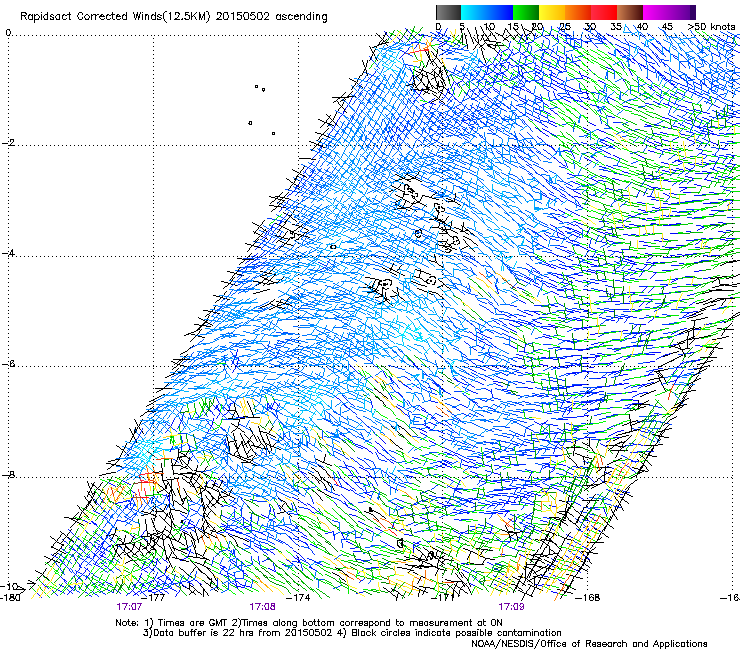Click the 'Note: 1) Times are GMT' text line
The height and width of the screenshot is (650, 740).
pyautogui.click(x=309, y=623)
